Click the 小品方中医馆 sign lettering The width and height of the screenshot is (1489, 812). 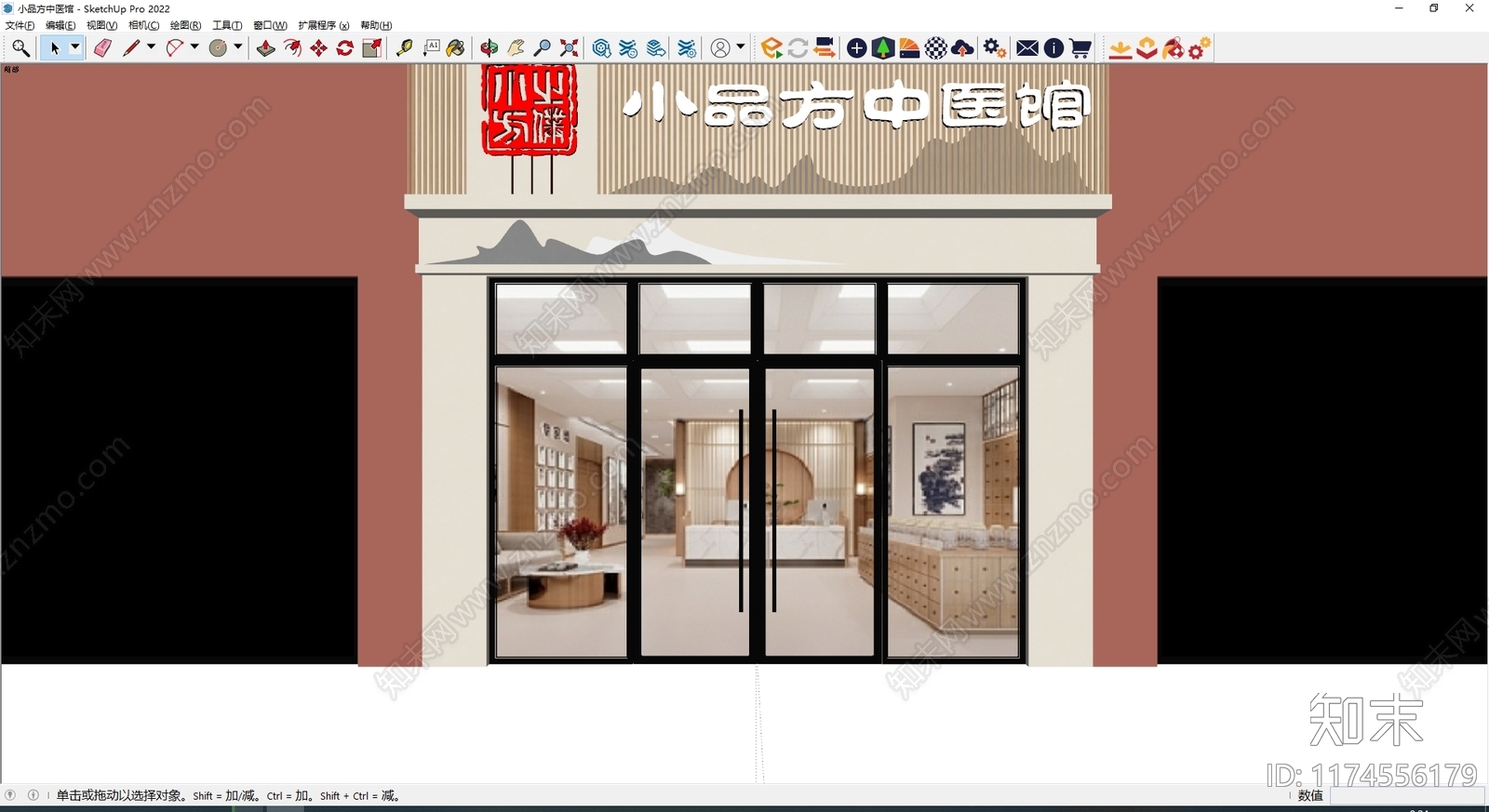[x=856, y=105]
